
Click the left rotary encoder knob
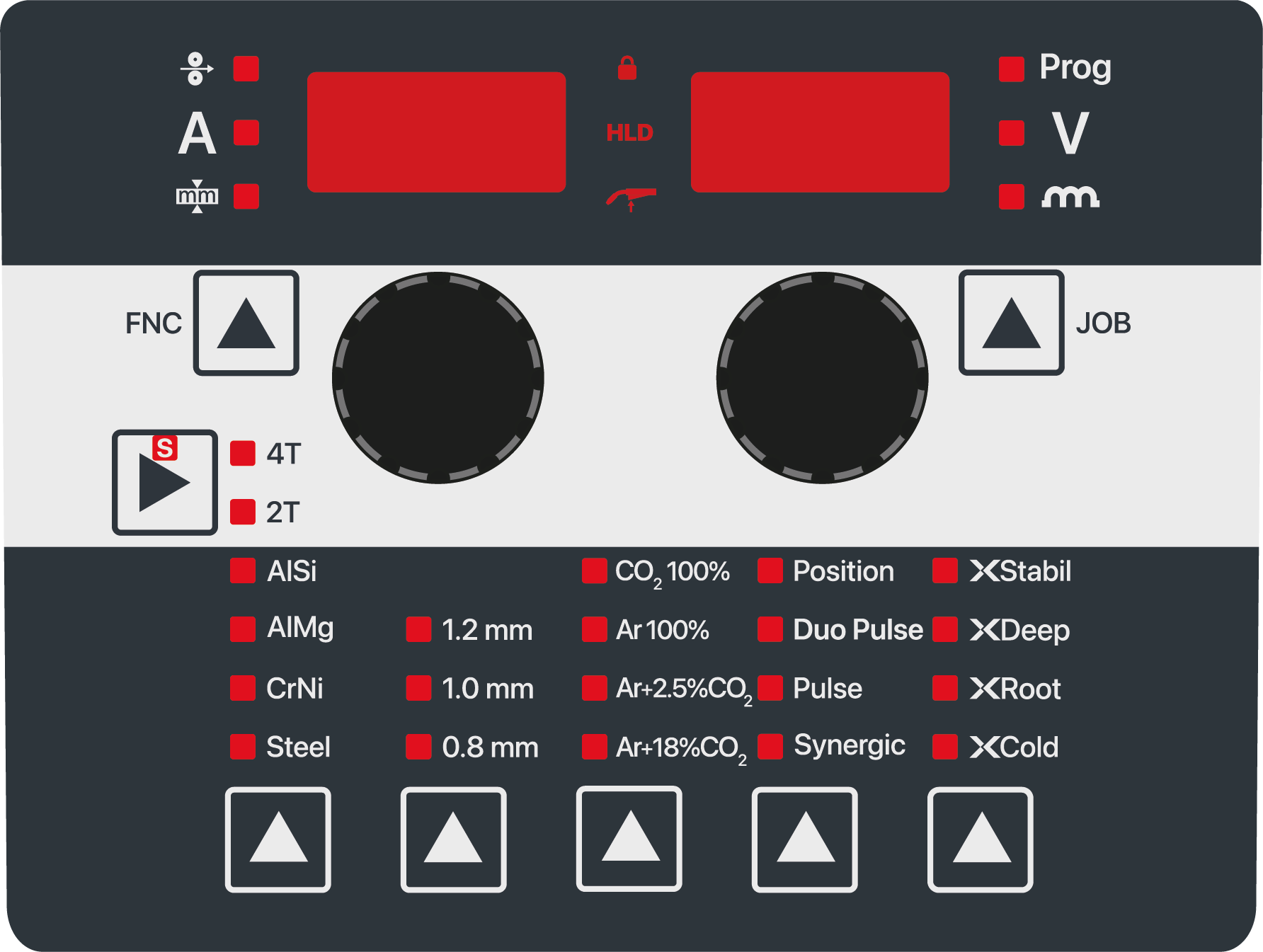[438, 378]
